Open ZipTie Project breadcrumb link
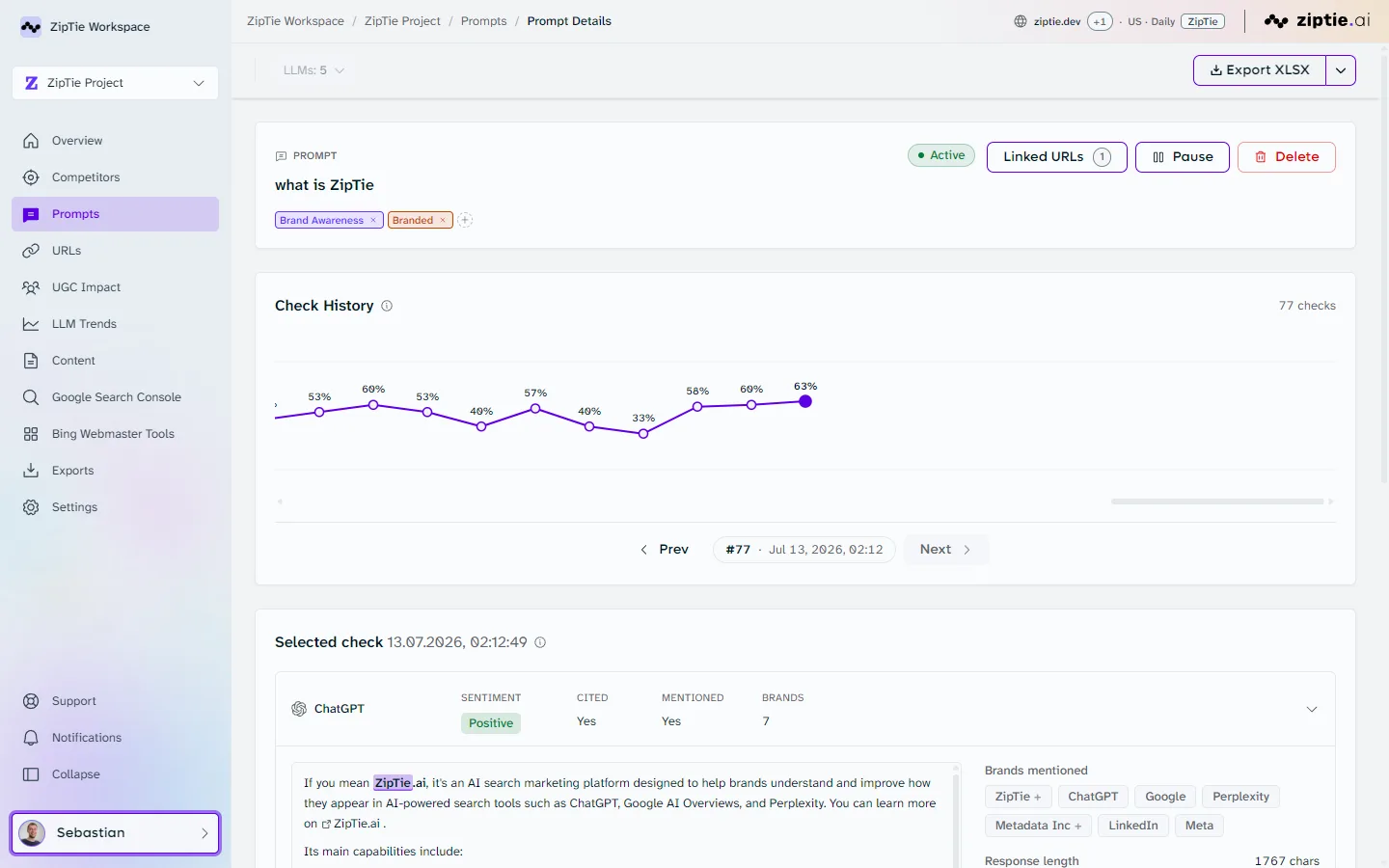The image size is (1389, 868). click(x=402, y=21)
